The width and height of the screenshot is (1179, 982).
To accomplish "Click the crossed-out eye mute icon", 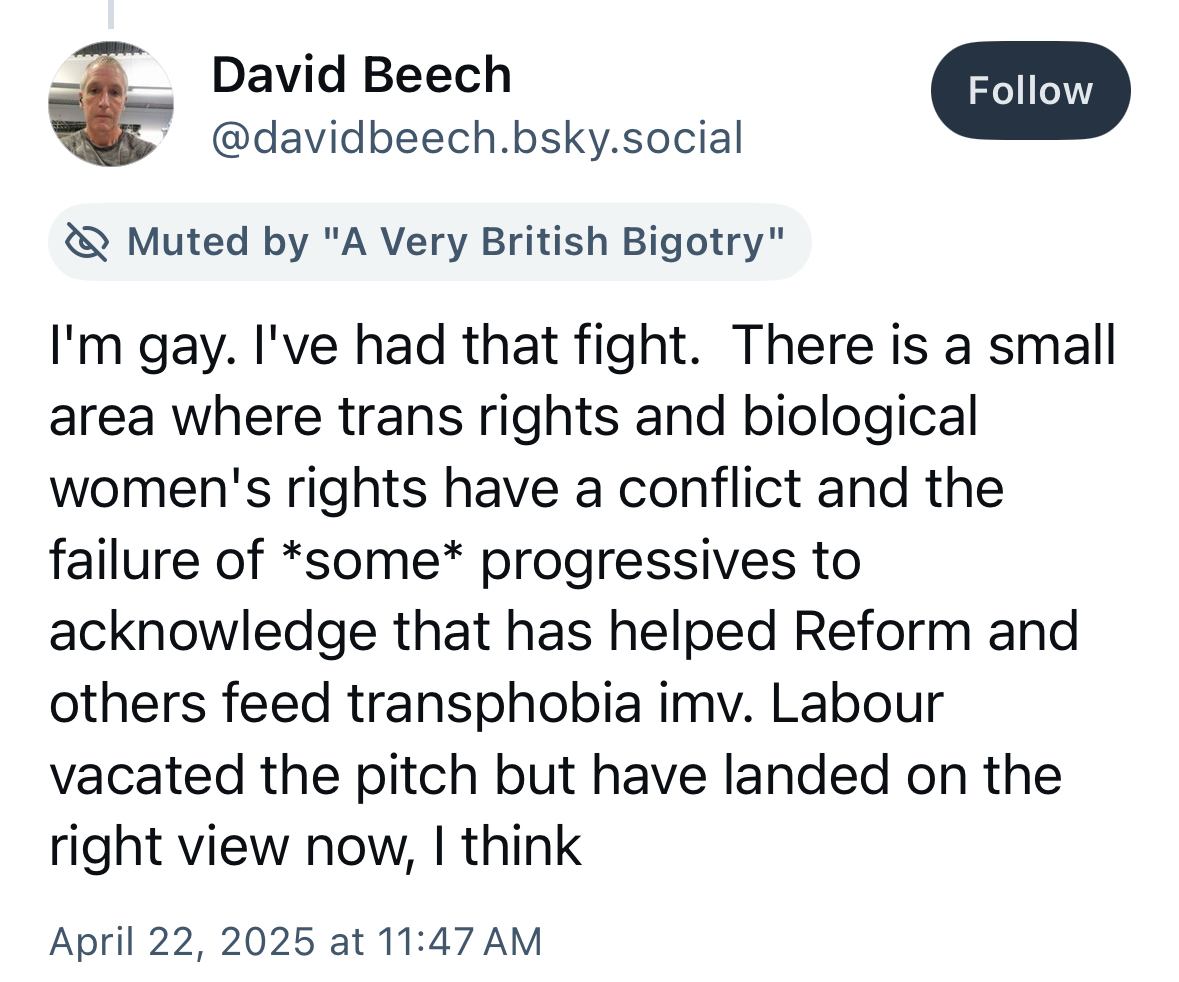I will [x=86, y=242].
